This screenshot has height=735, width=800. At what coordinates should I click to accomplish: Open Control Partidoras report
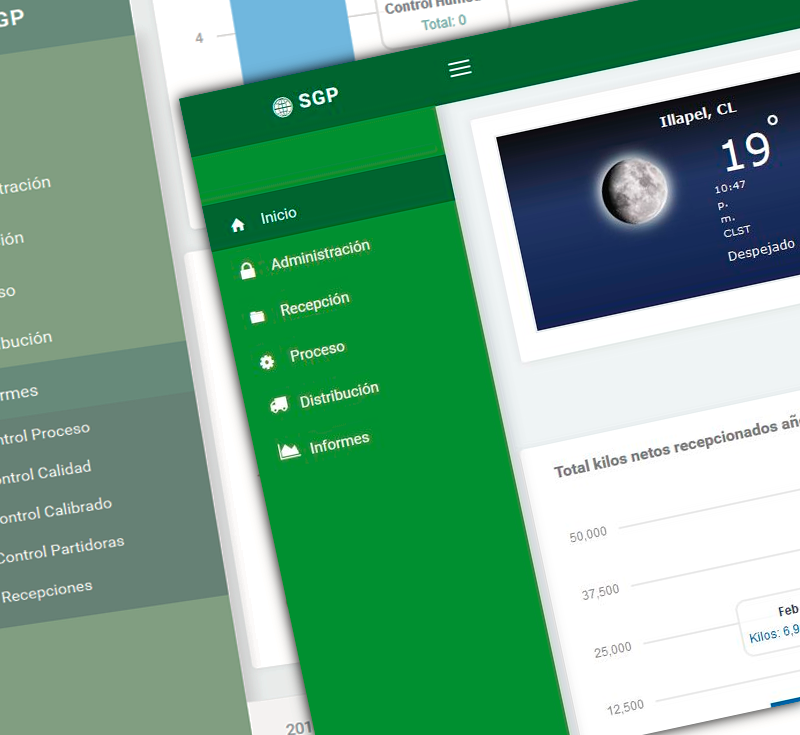[61, 550]
